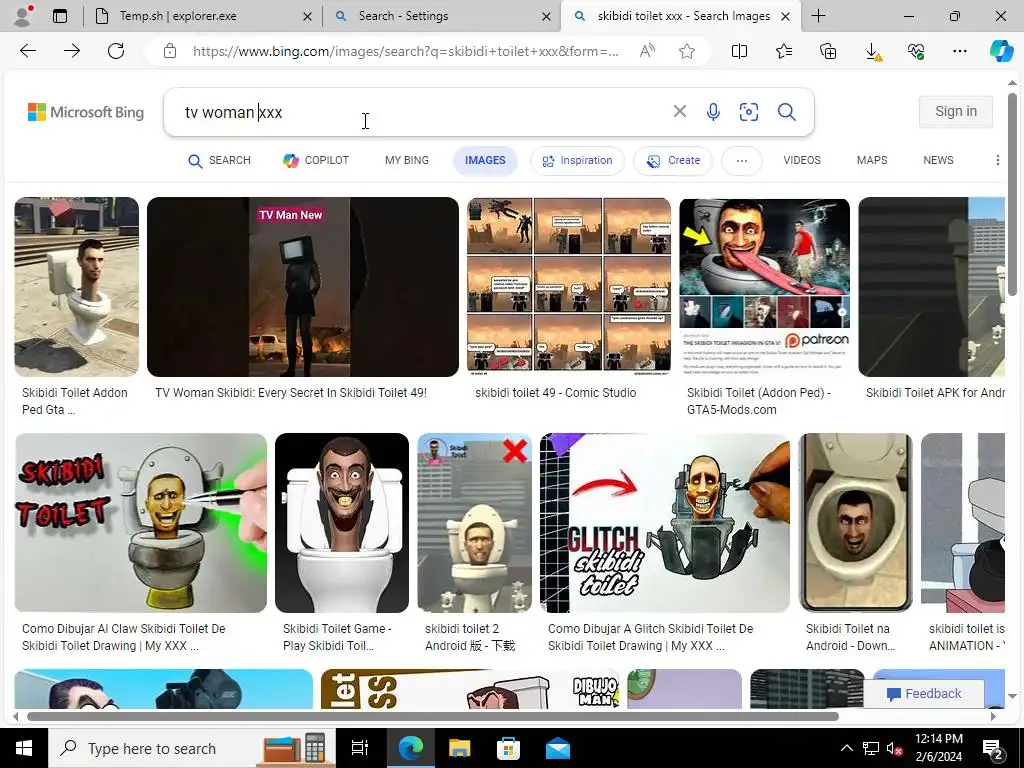Show hidden system tray icons chevron
The image size is (1024, 768).
click(846, 748)
